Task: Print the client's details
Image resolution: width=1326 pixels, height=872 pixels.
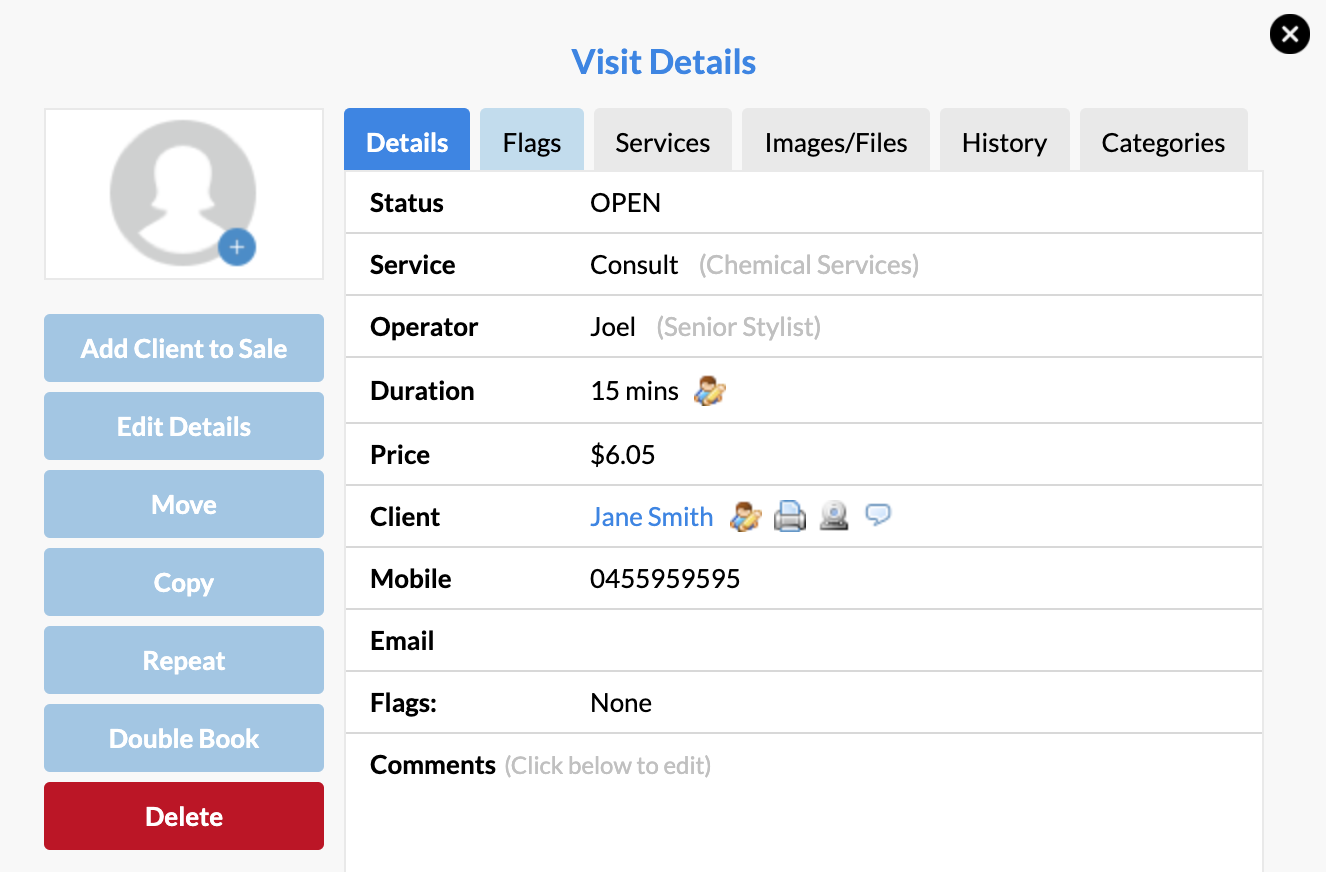Action: (x=790, y=516)
